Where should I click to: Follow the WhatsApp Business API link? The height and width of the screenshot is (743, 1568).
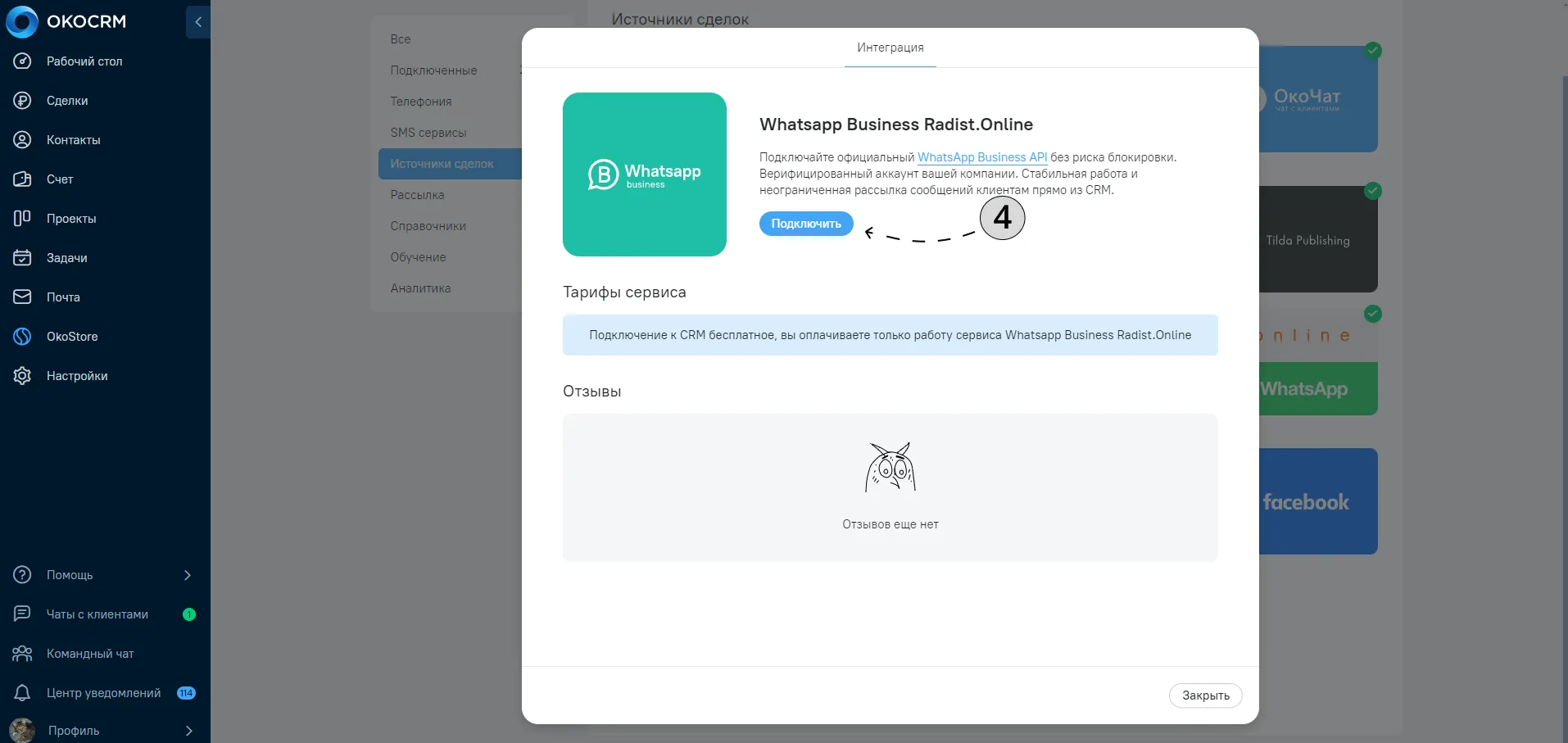click(982, 157)
